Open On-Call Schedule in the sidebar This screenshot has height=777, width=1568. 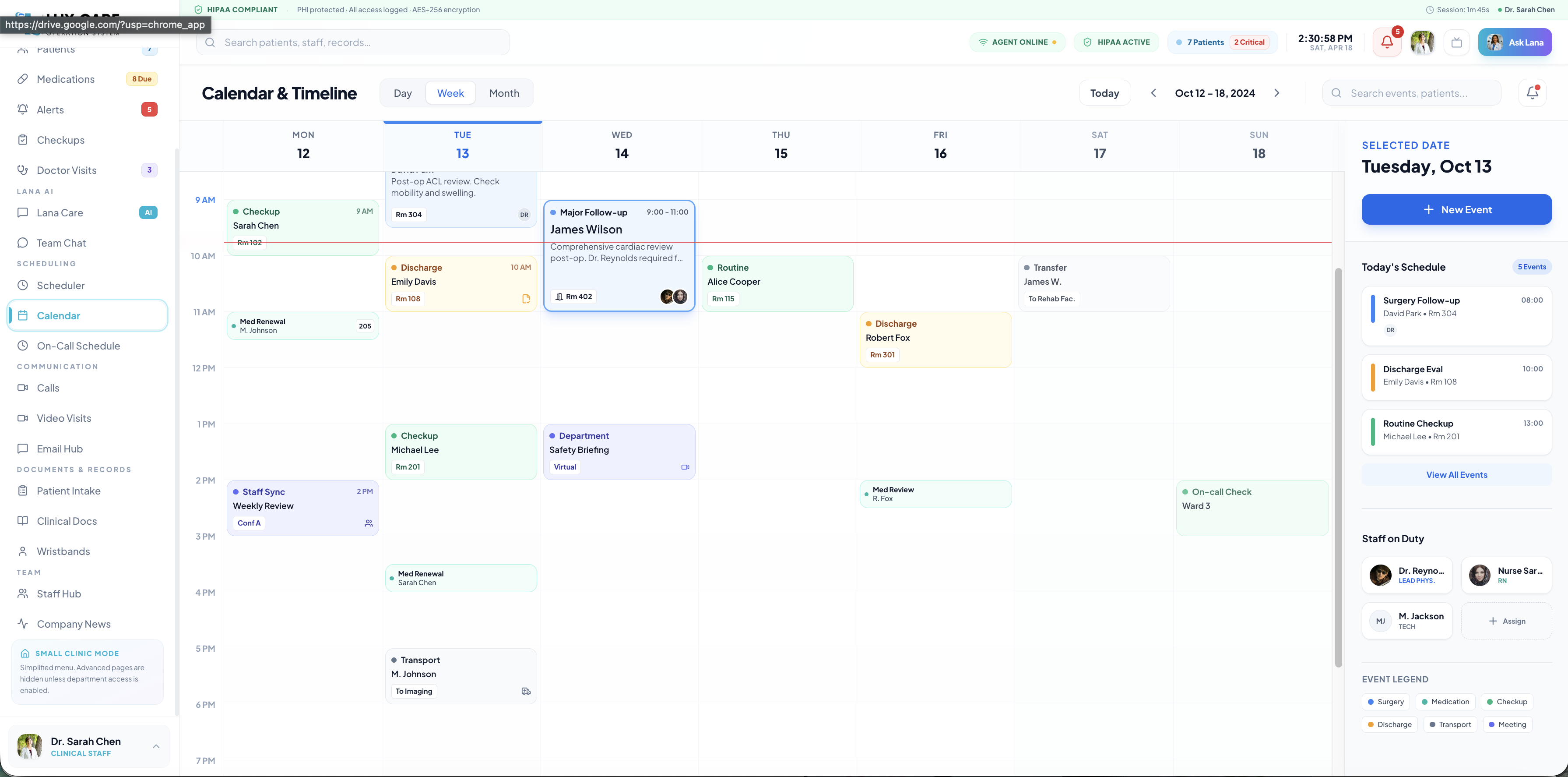(88, 346)
